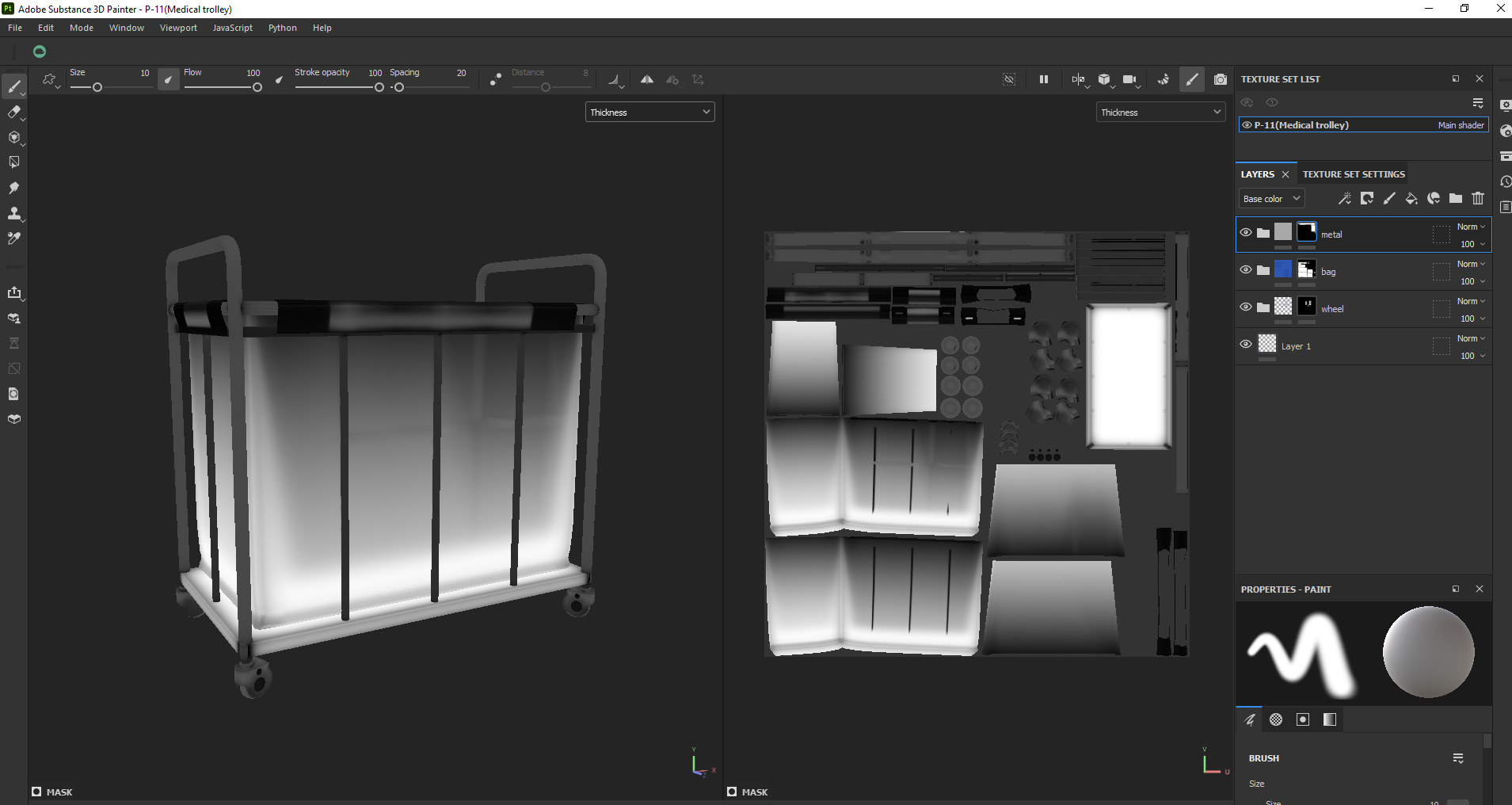1512x805 pixels.
Task: Add a fill layer with bucket icon
Action: [1411, 199]
